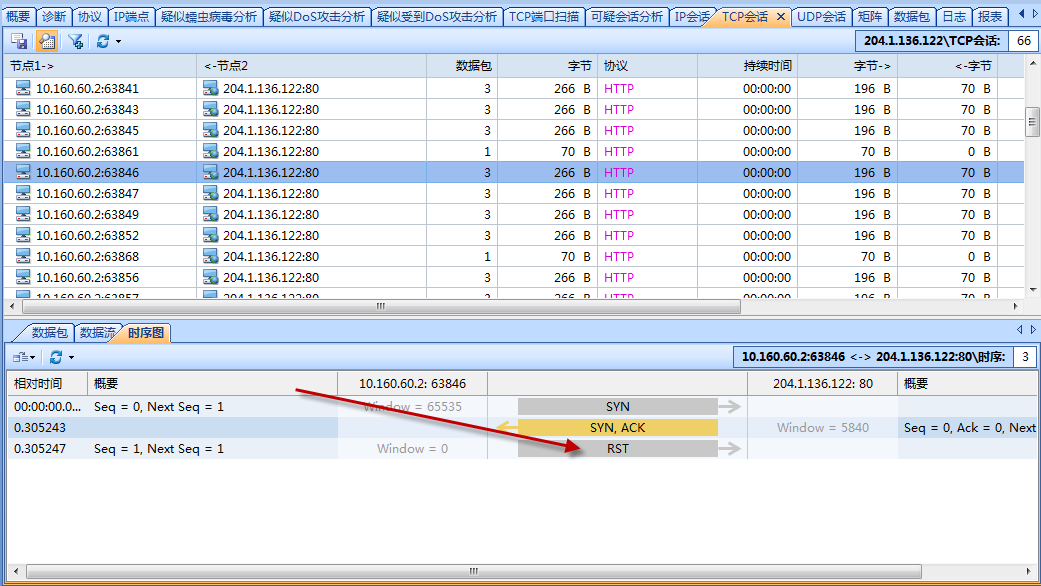Sort by the 数据包 column header
The width and height of the screenshot is (1041, 586).
click(473, 66)
